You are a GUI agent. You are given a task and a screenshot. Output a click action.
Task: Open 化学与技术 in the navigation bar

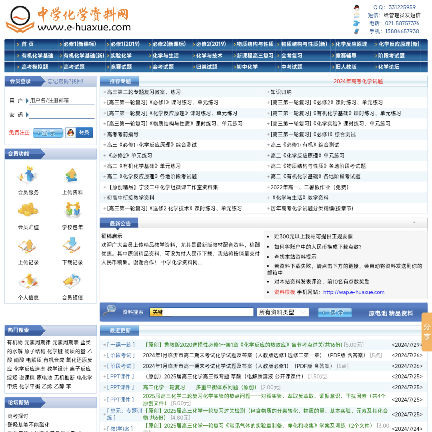click(209, 55)
